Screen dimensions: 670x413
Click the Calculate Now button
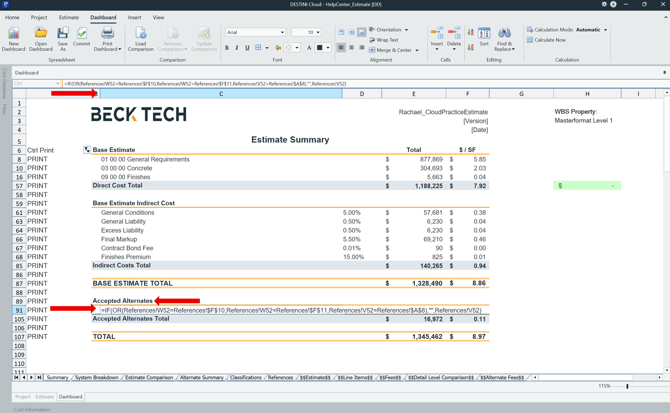pos(548,40)
